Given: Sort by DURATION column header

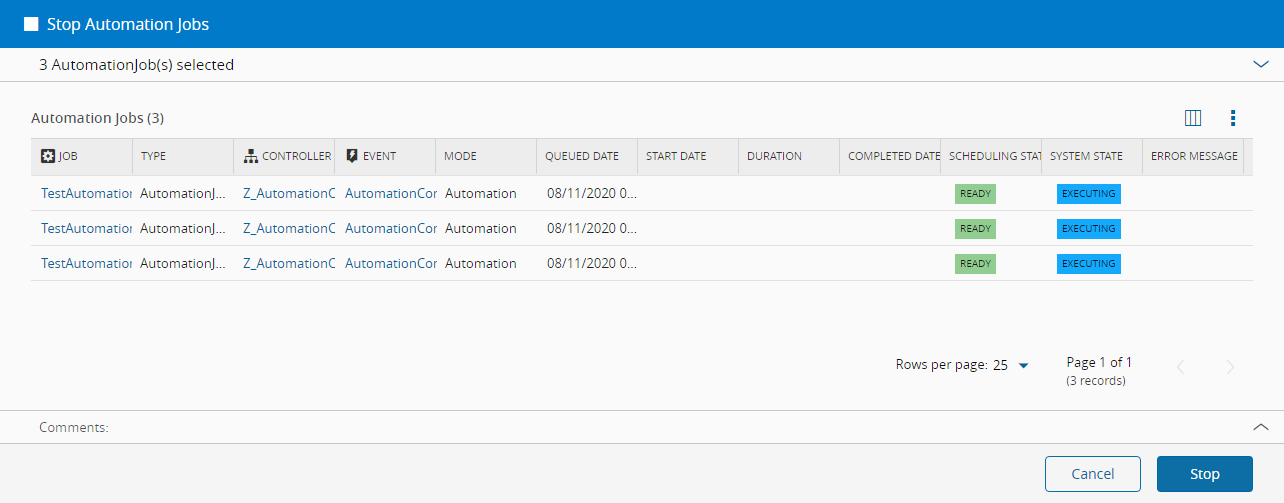Looking at the screenshot, I should pos(774,156).
